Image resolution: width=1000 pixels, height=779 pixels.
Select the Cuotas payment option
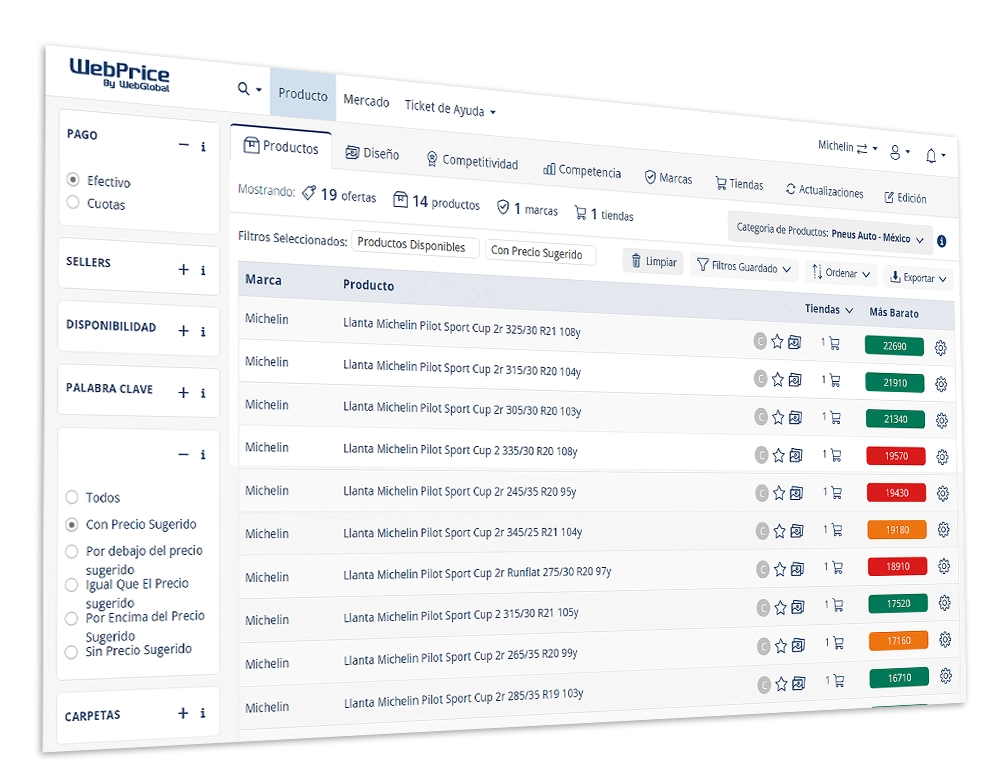(73, 202)
